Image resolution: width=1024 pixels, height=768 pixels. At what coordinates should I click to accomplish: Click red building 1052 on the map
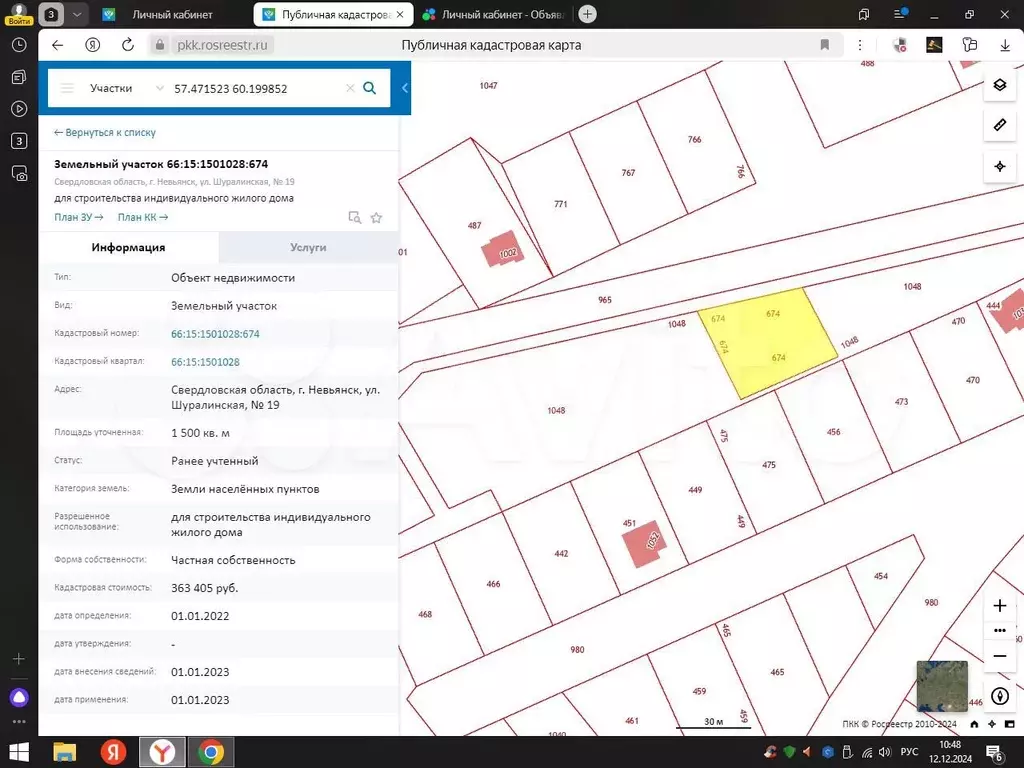(645, 543)
